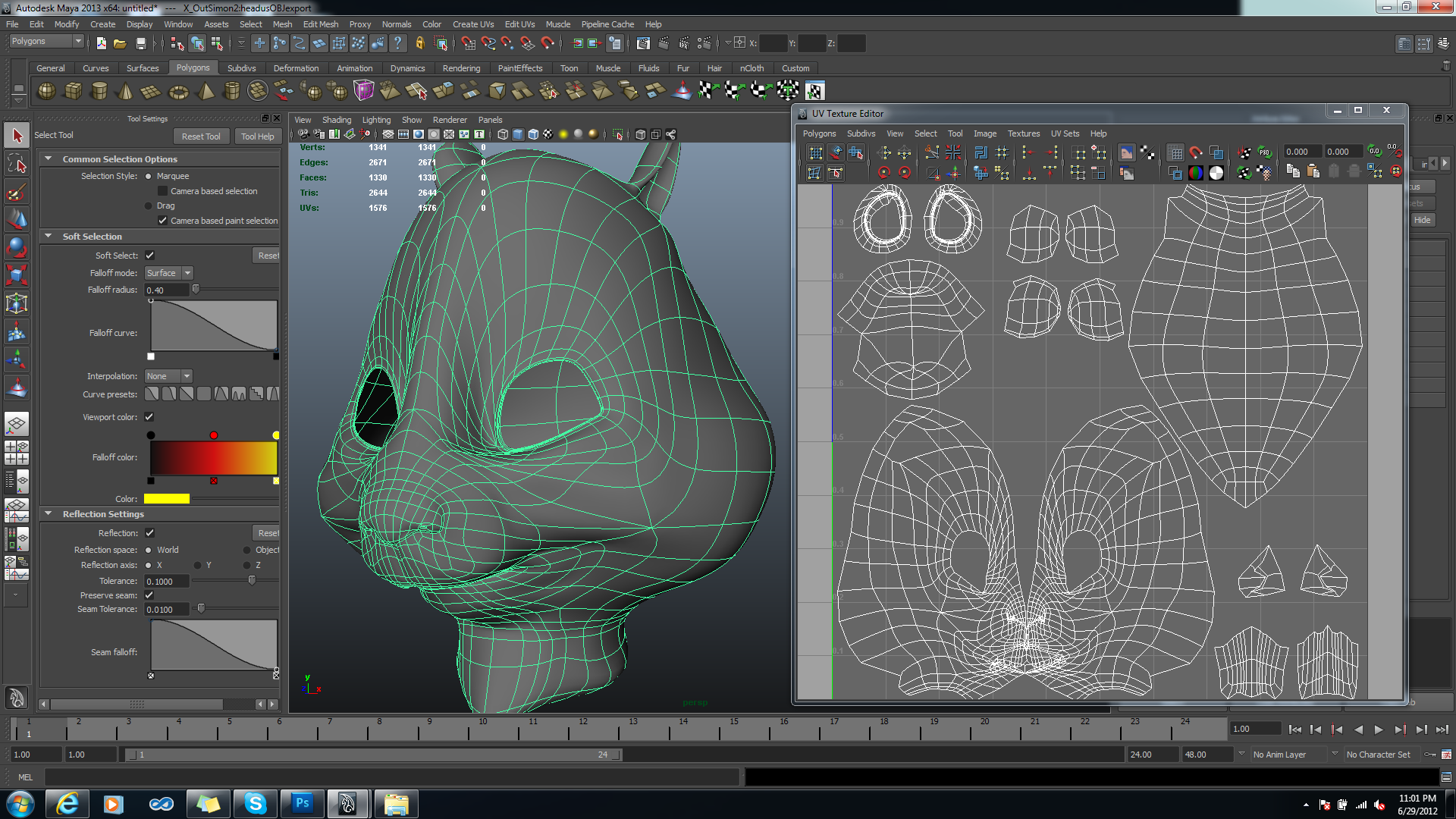This screenshot has width=1456, height=819.
Task: Click the Tool Help button
Action: [257, 136]
